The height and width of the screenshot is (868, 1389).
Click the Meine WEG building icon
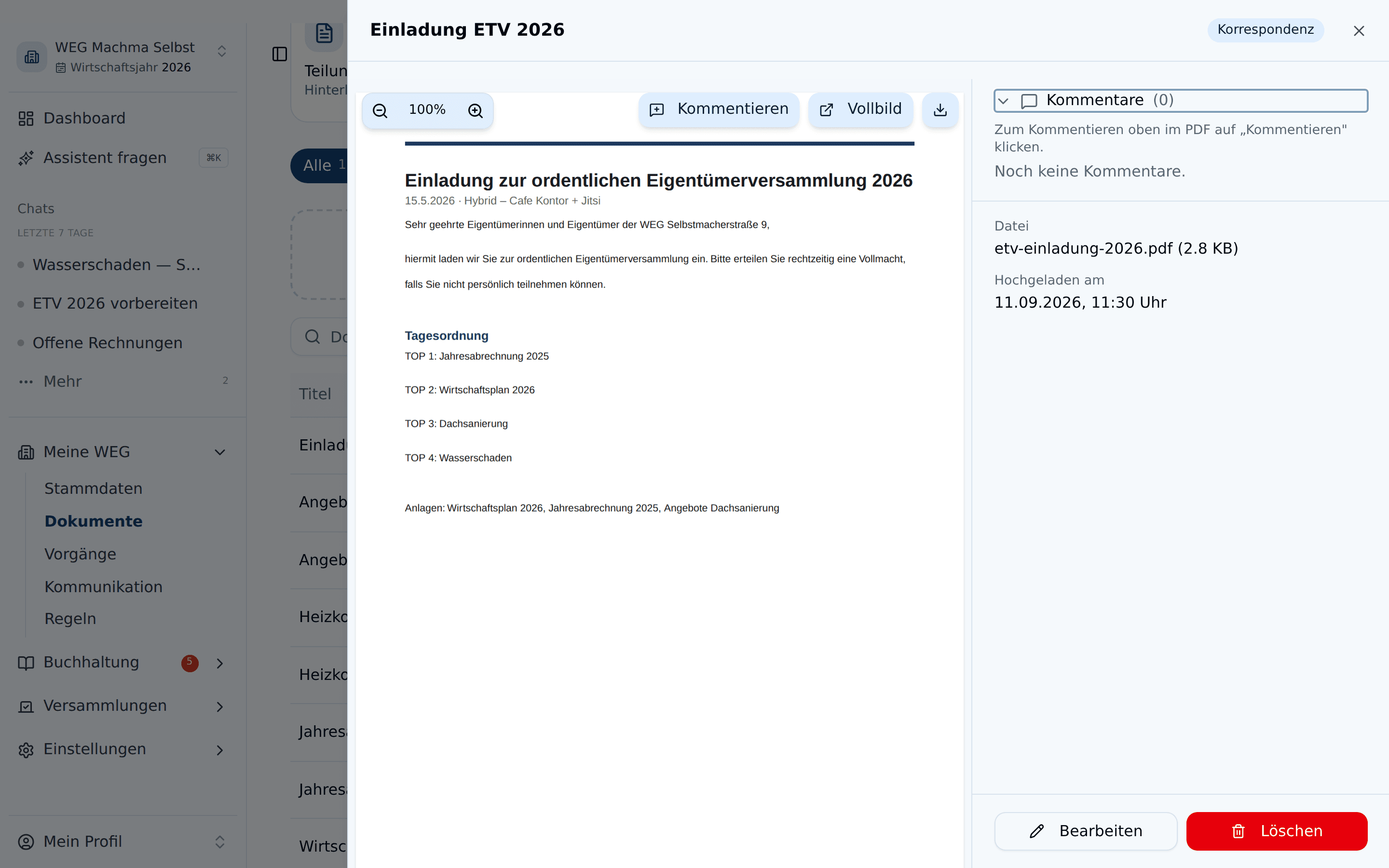point(26,452)
